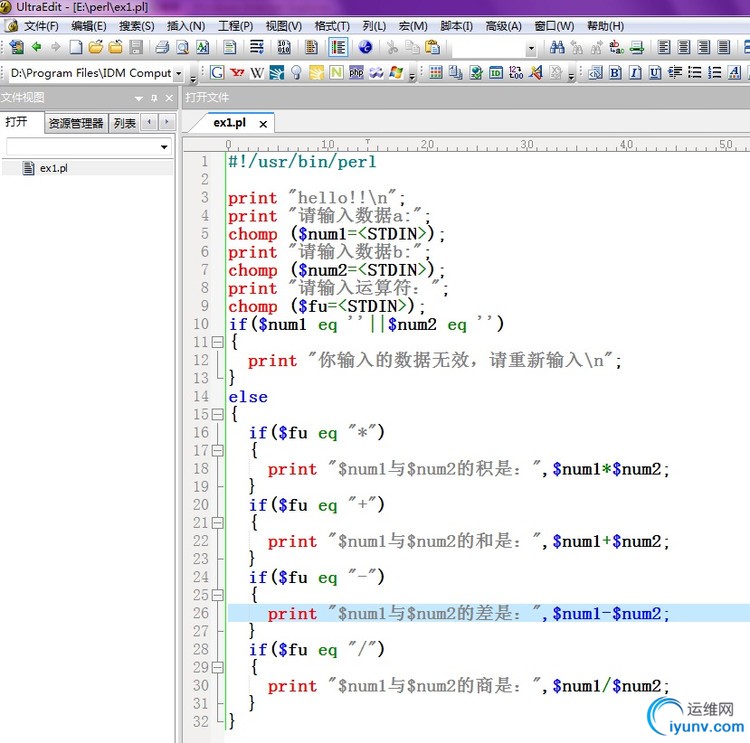Close the ex1.pl editor tab

pos(263,124)
